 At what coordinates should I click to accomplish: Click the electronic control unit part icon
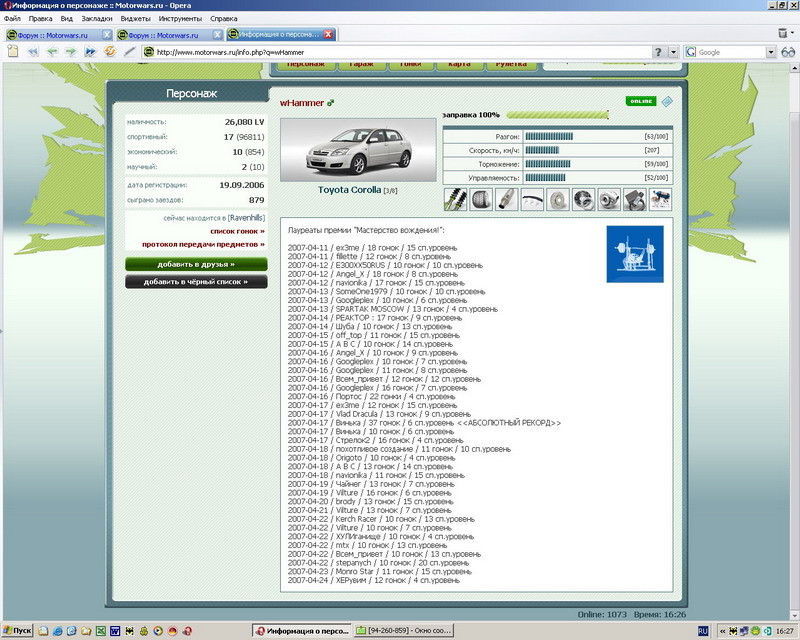tap(634, 199)
